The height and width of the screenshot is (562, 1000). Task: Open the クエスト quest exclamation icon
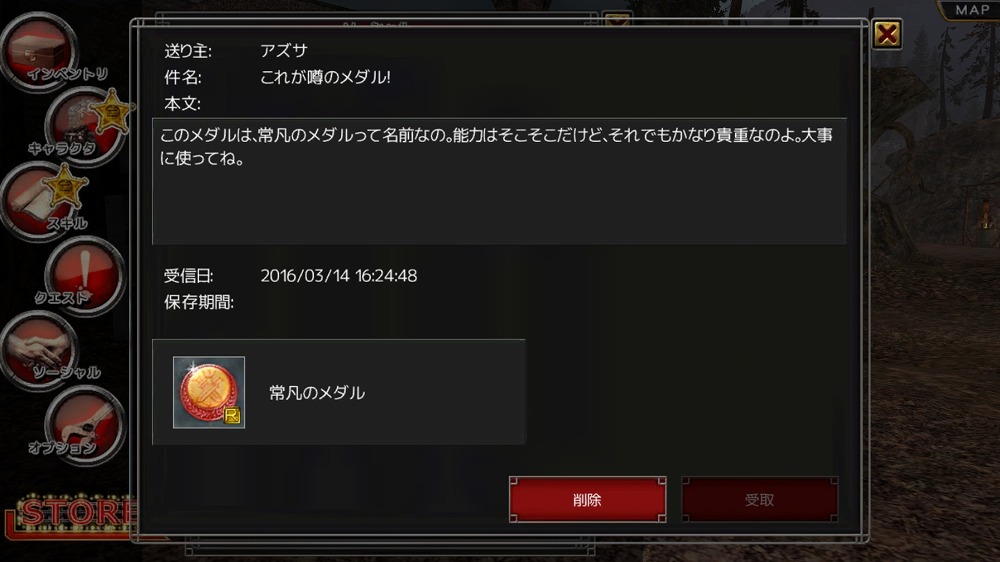[84, 276]
